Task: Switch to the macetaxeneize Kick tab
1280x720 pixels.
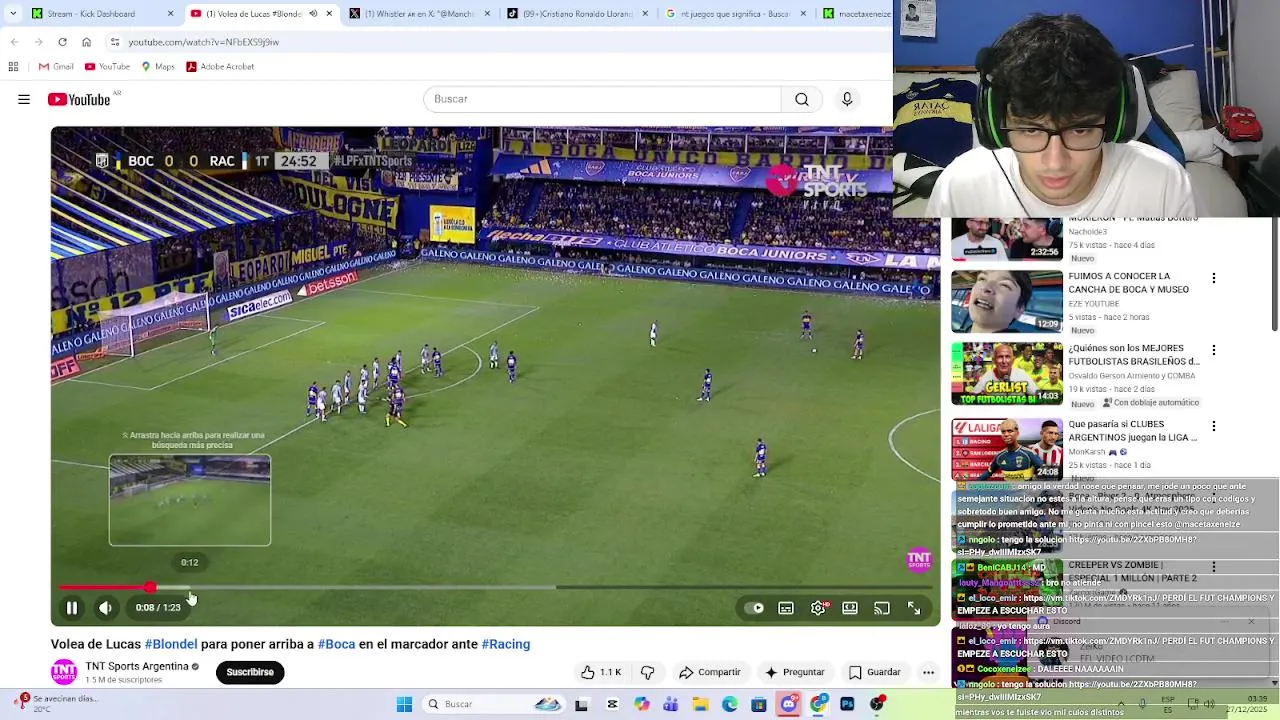Action: 855,14
